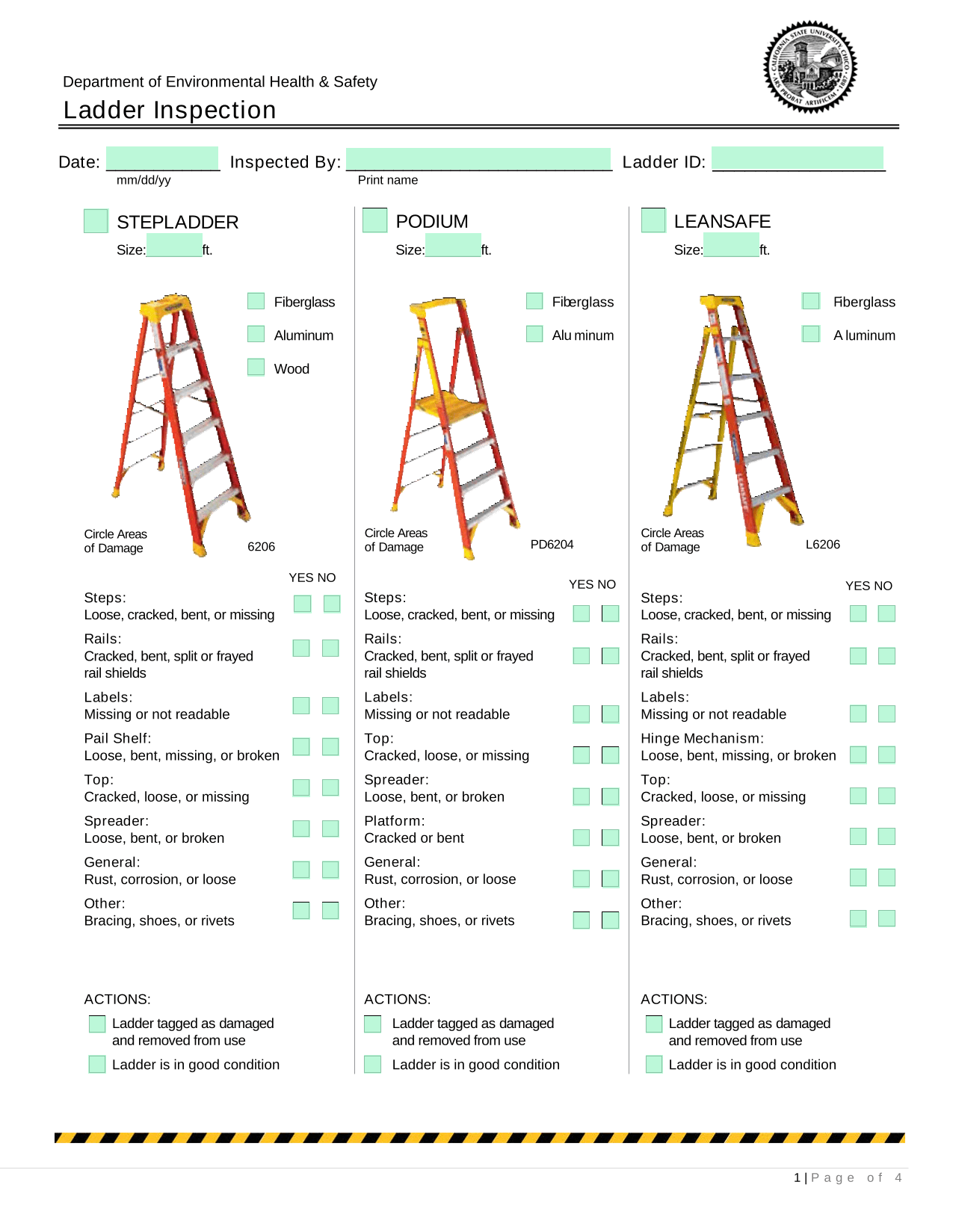Check Wood material under Stepladder

point(256,367)
